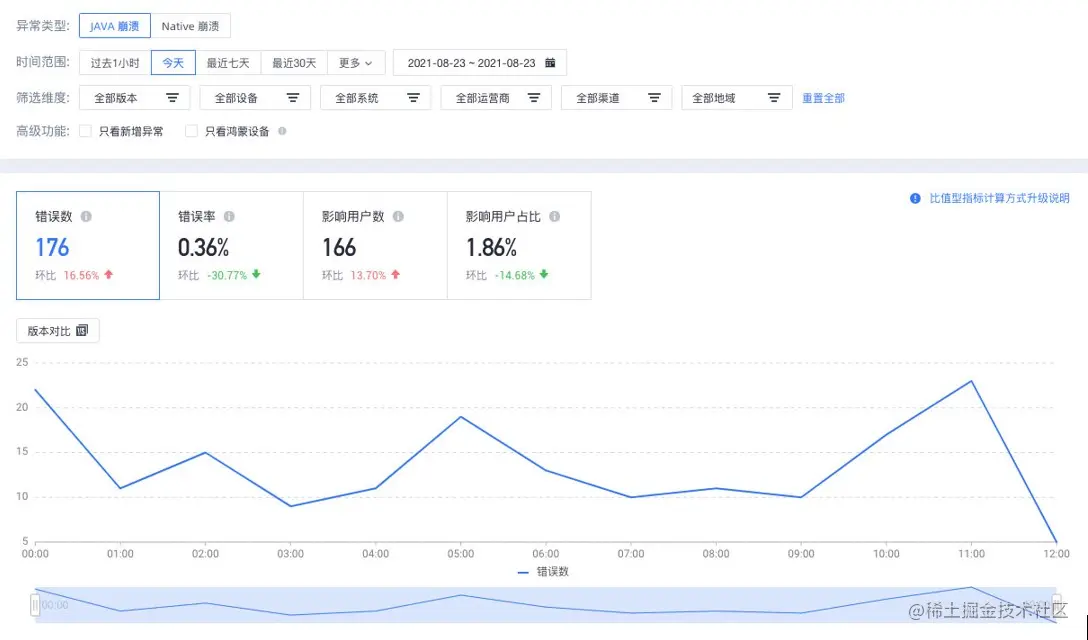The width and height of the screenshot is (1088, 640).
Task: Click the green down arrow beside -14.68%
Action: (x=544, y=274)
